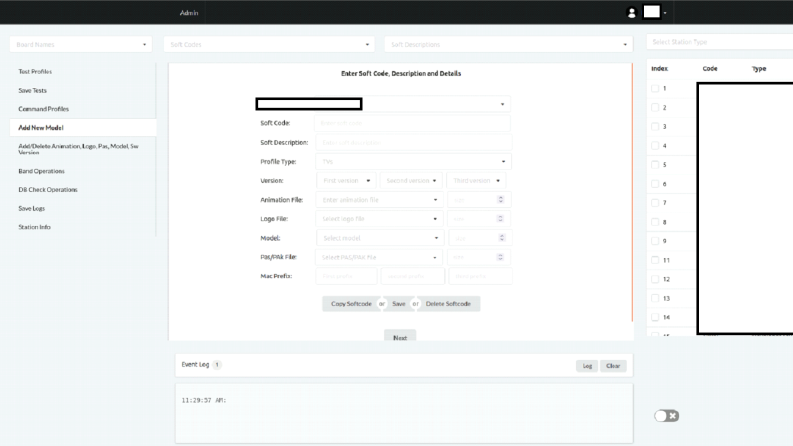The width and height of the screenshot is (793, 446).
Task: Click the Next button
Action: tap(400, 337)
